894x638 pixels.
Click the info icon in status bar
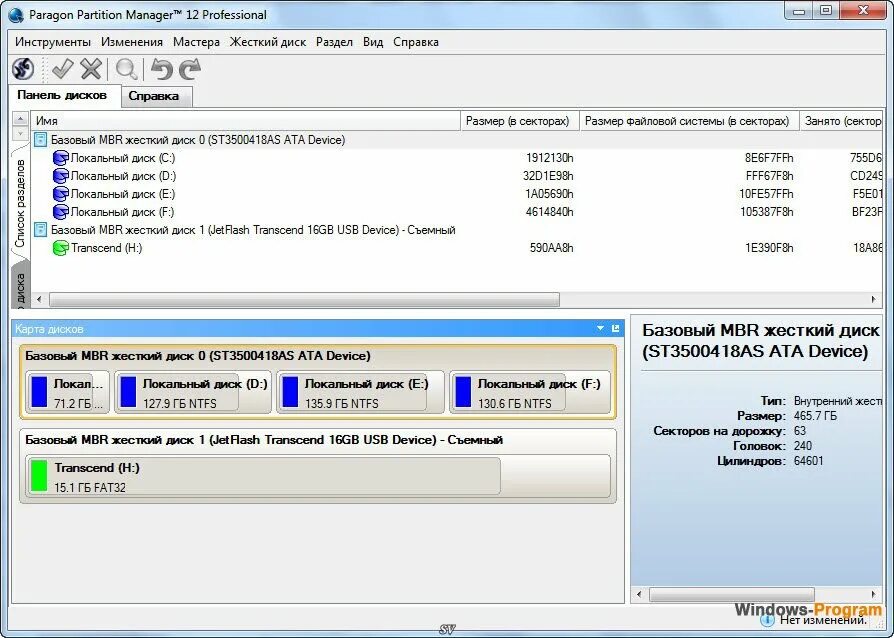[767, 620]
